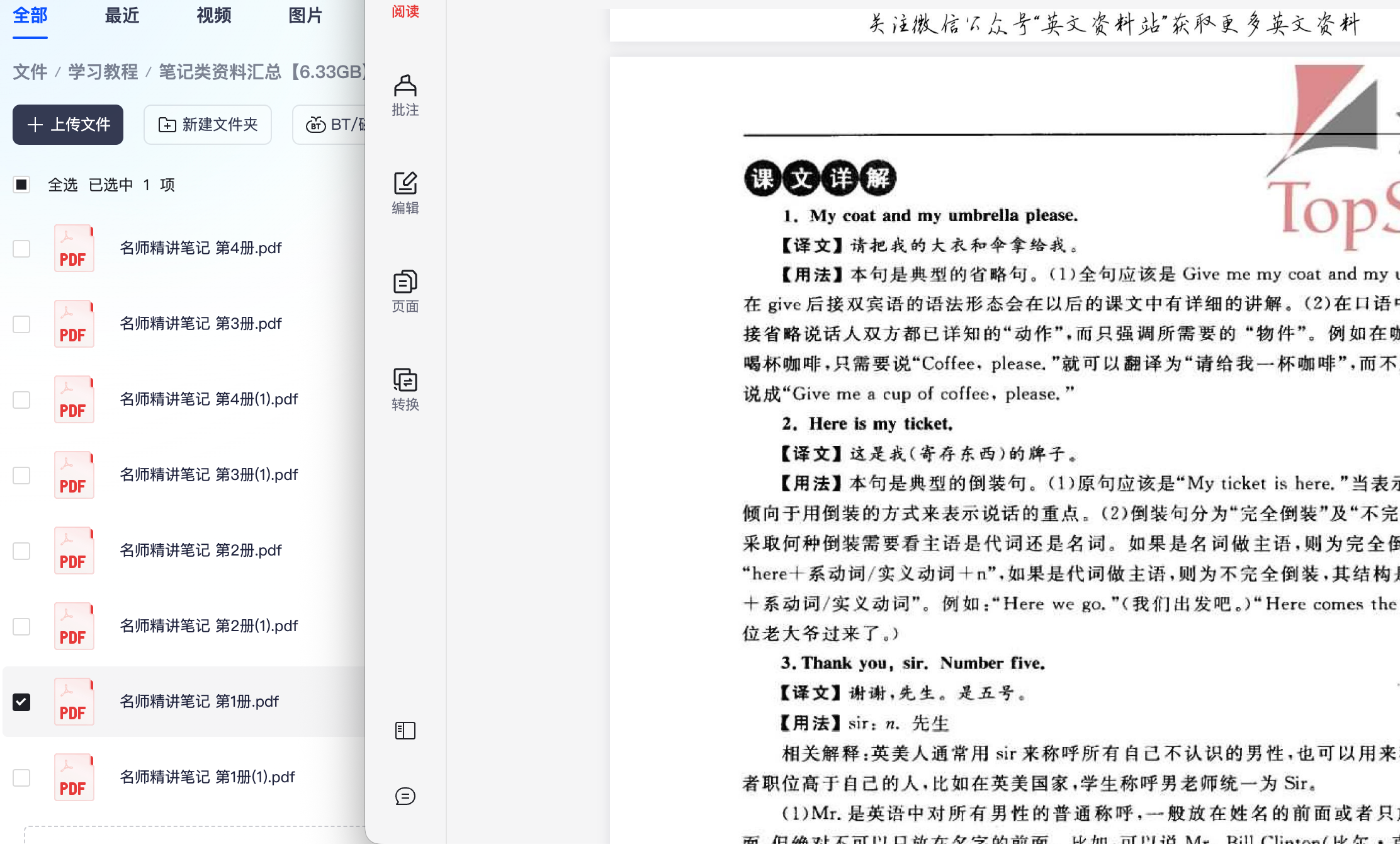
Task: Open the 最近 tab
Action: [122, 16]
